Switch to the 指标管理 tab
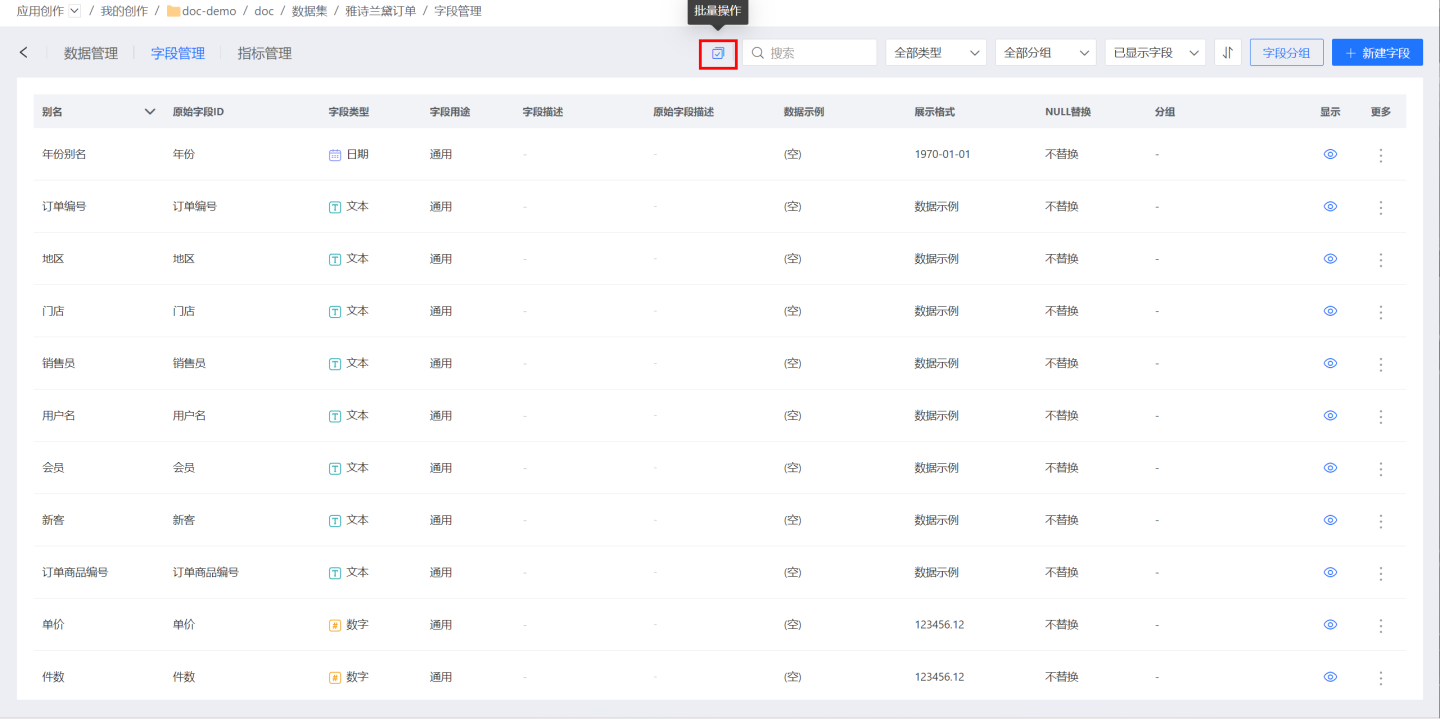 click(x=265, y=54)
